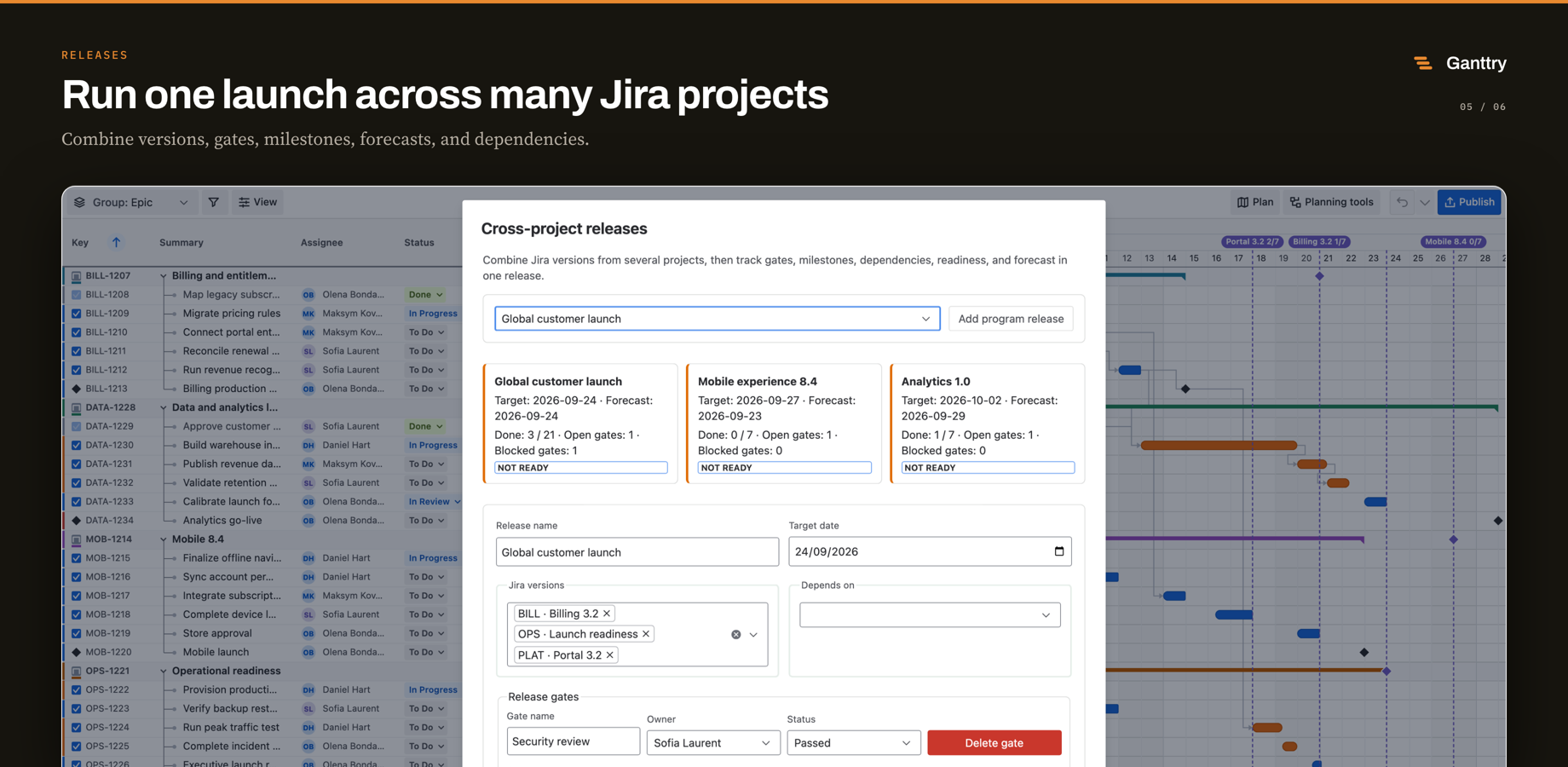Toggle the BILL-1212 checkbox
Image resolution: width=1568 pixels, height=767 pixels.
click(76, 370)
